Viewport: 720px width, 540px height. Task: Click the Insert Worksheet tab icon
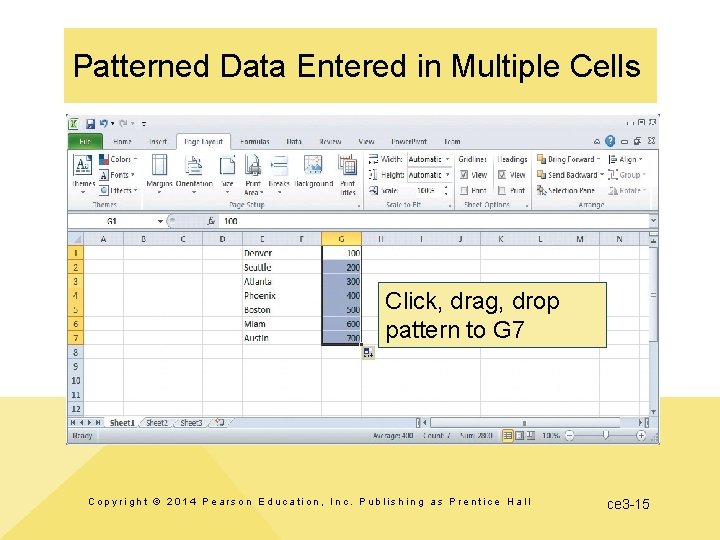220,422
